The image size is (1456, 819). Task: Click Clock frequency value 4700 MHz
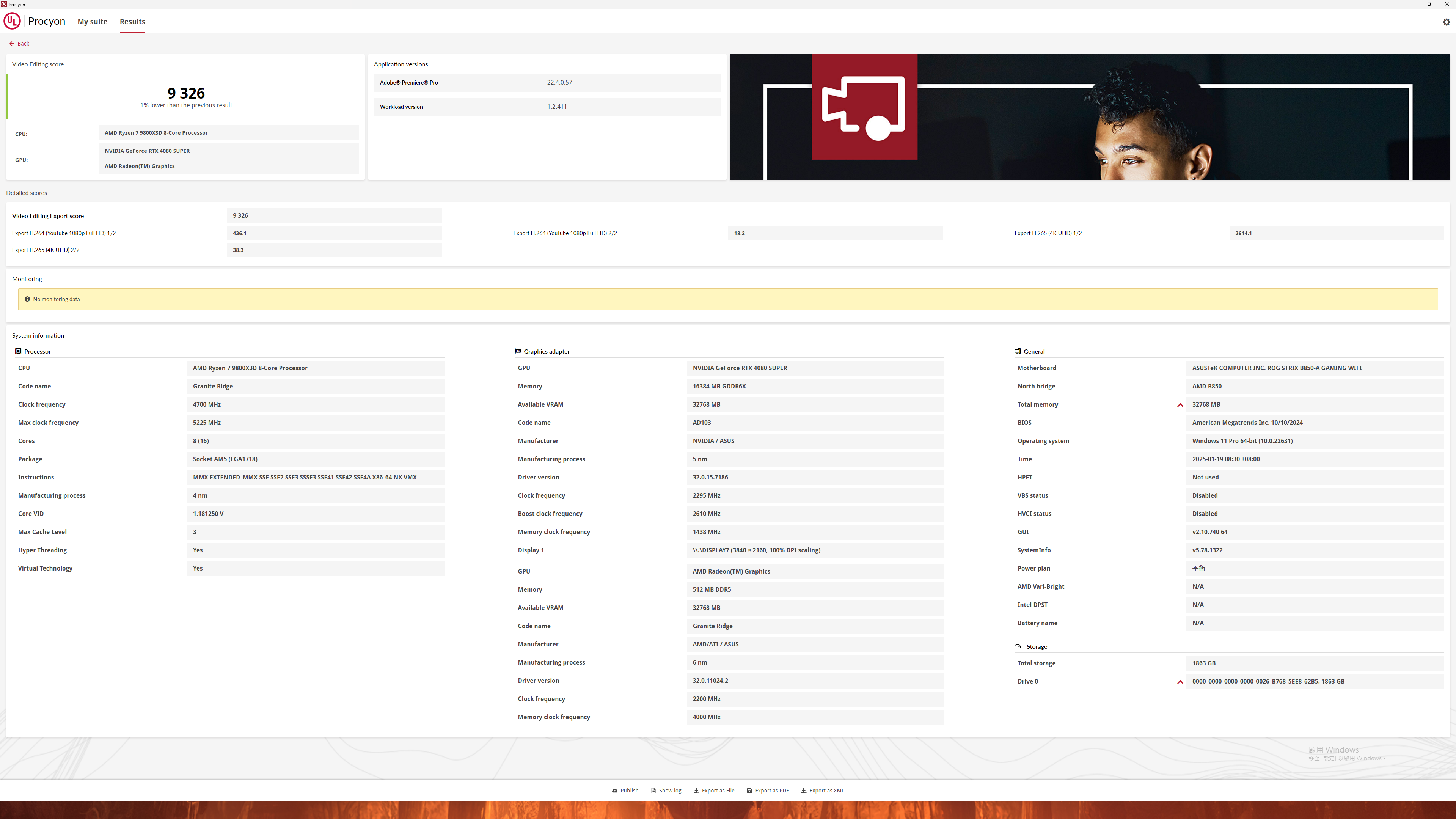point(316,405)
